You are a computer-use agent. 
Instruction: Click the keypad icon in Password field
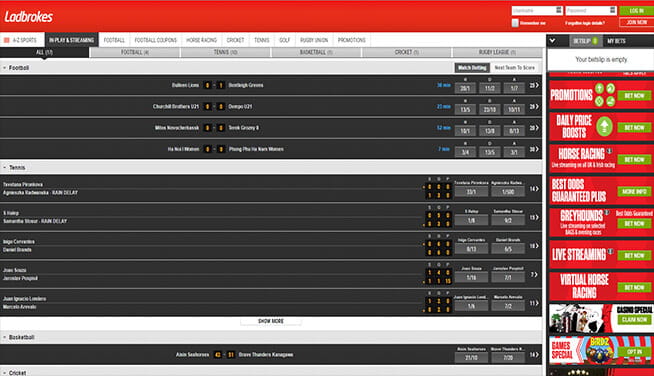[x=612, y=10]
